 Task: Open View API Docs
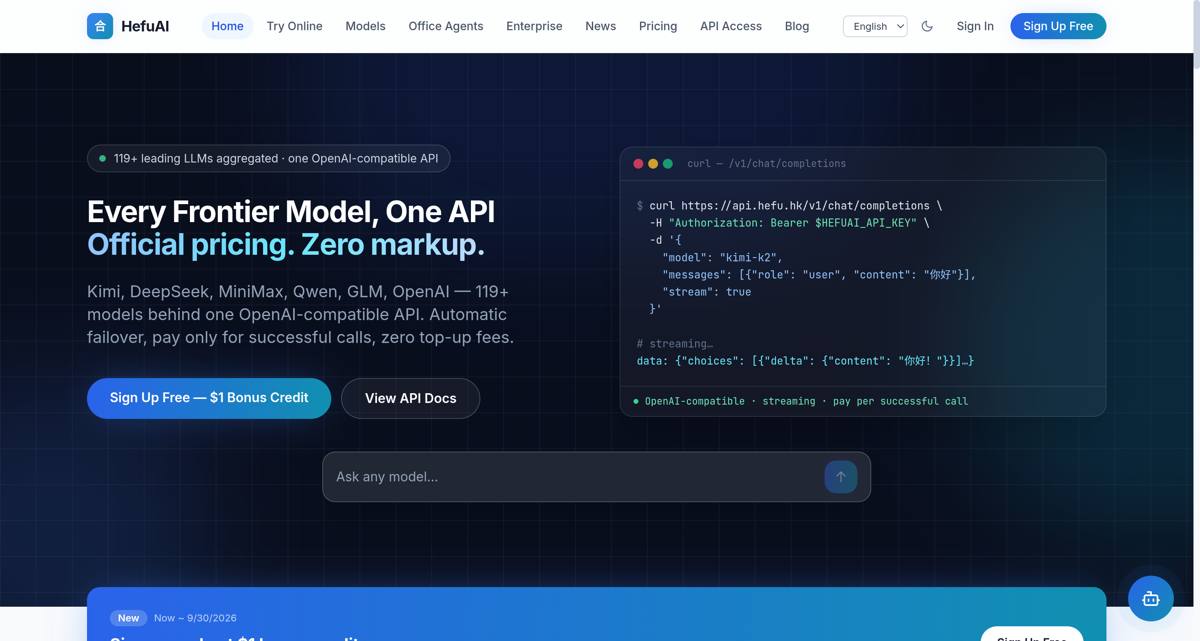[x=410, y=398]
